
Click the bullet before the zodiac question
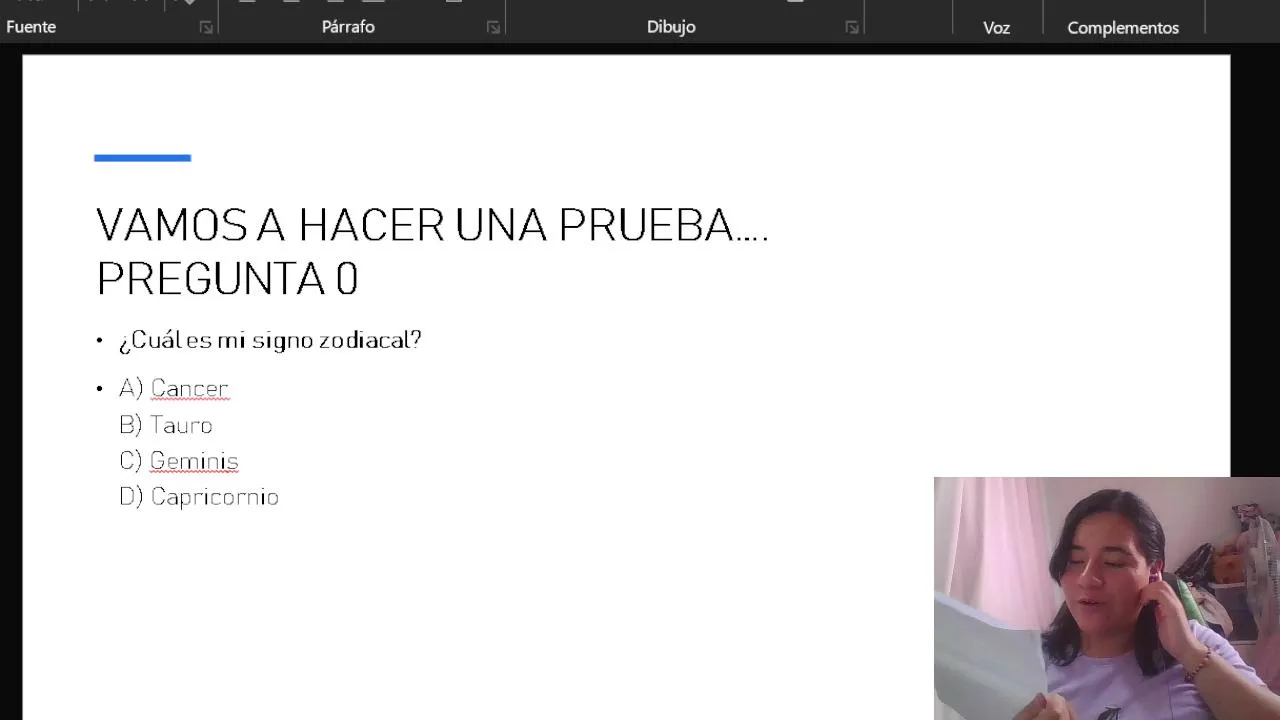[100, 341]
